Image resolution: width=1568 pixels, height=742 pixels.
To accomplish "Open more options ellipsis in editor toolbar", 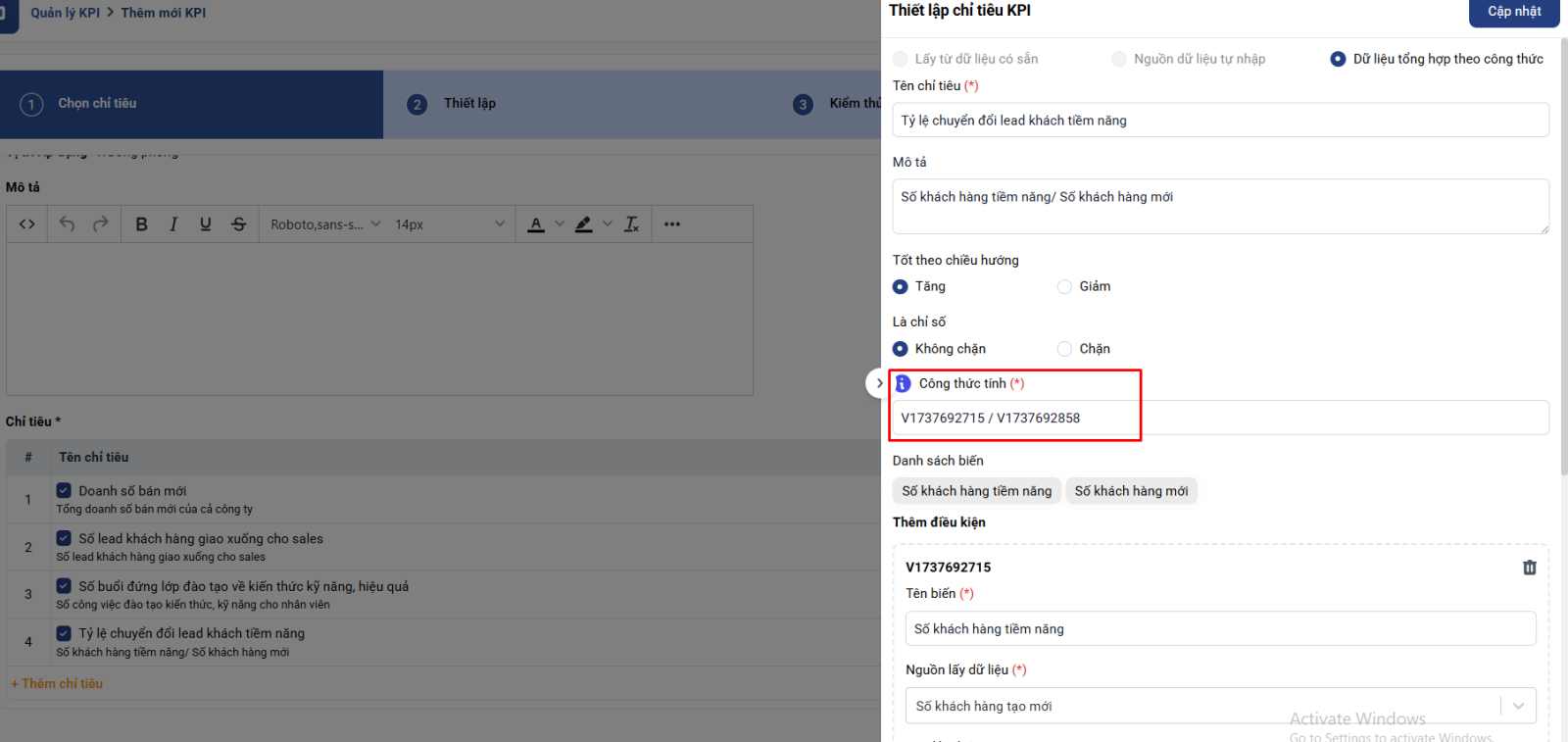I will click(x=671, y=224).
